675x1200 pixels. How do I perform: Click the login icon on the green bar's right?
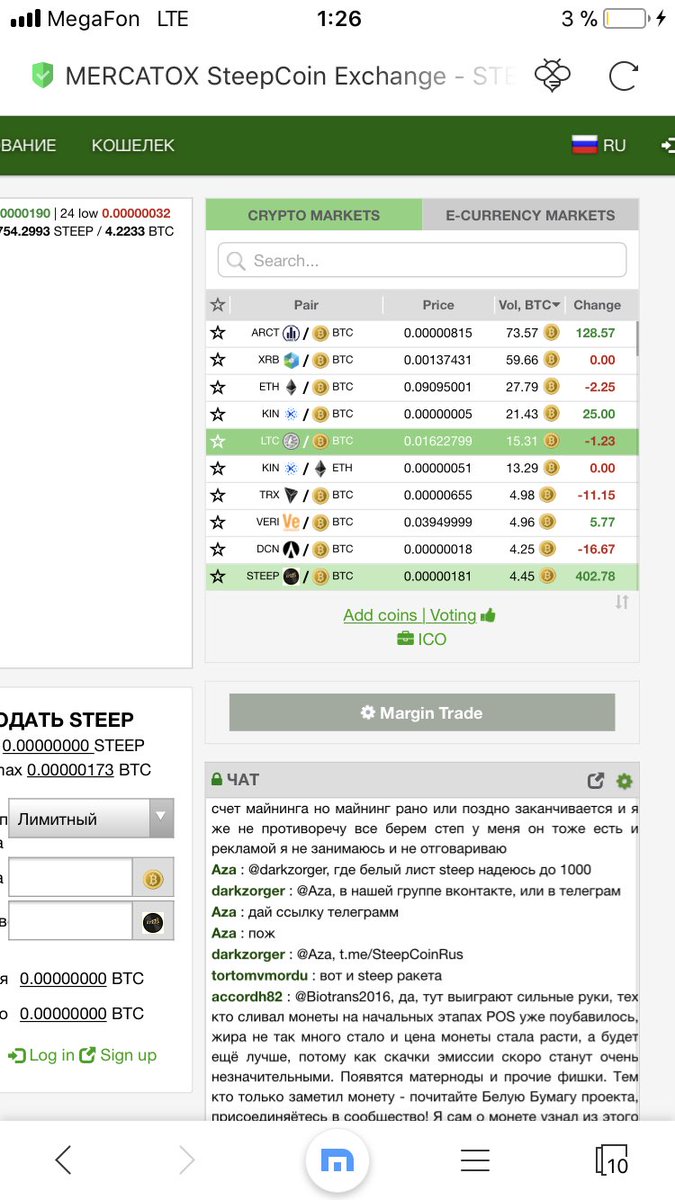click(x=667, y=145)
